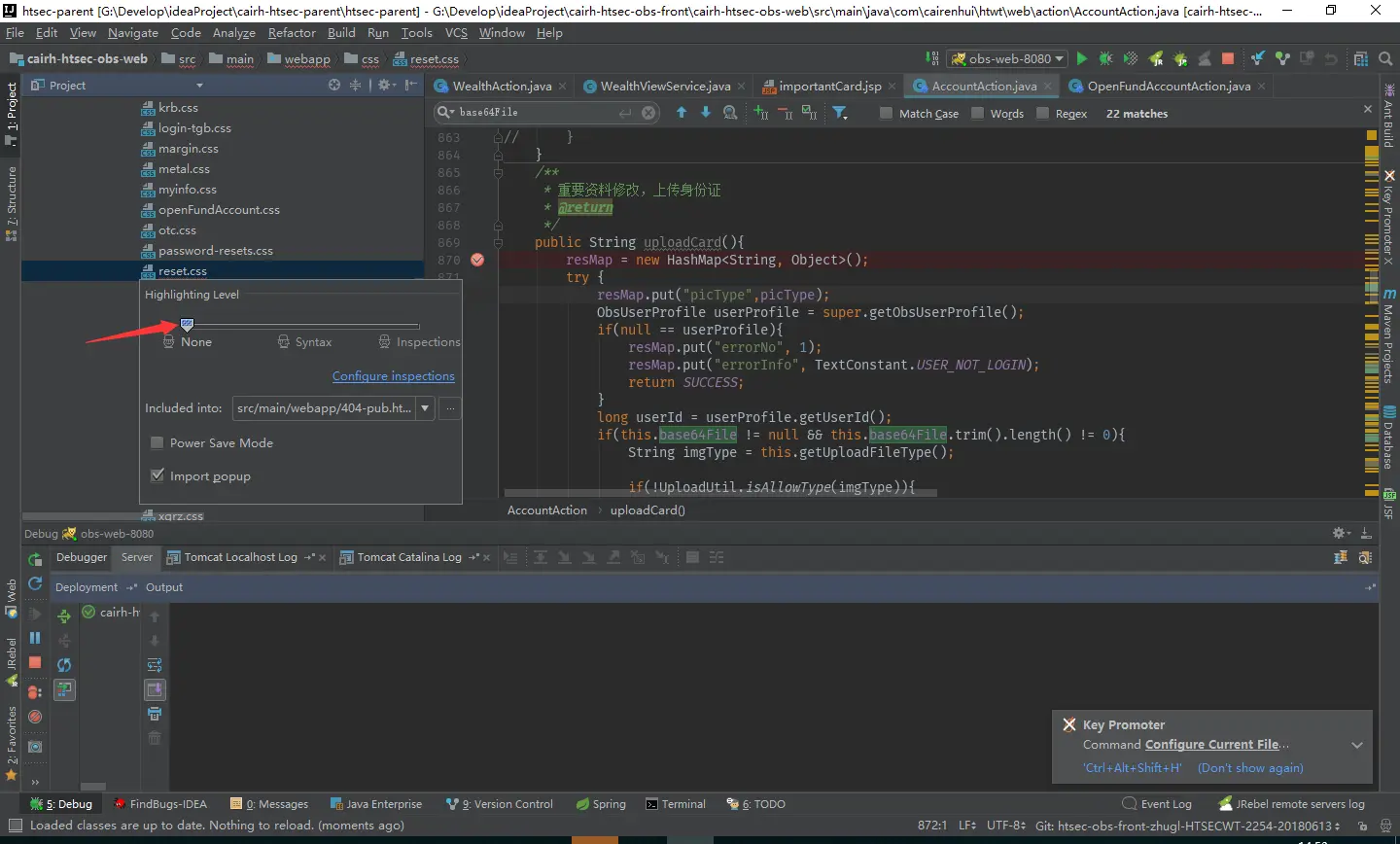Open the Included into path dropdown

coord(425,409)
